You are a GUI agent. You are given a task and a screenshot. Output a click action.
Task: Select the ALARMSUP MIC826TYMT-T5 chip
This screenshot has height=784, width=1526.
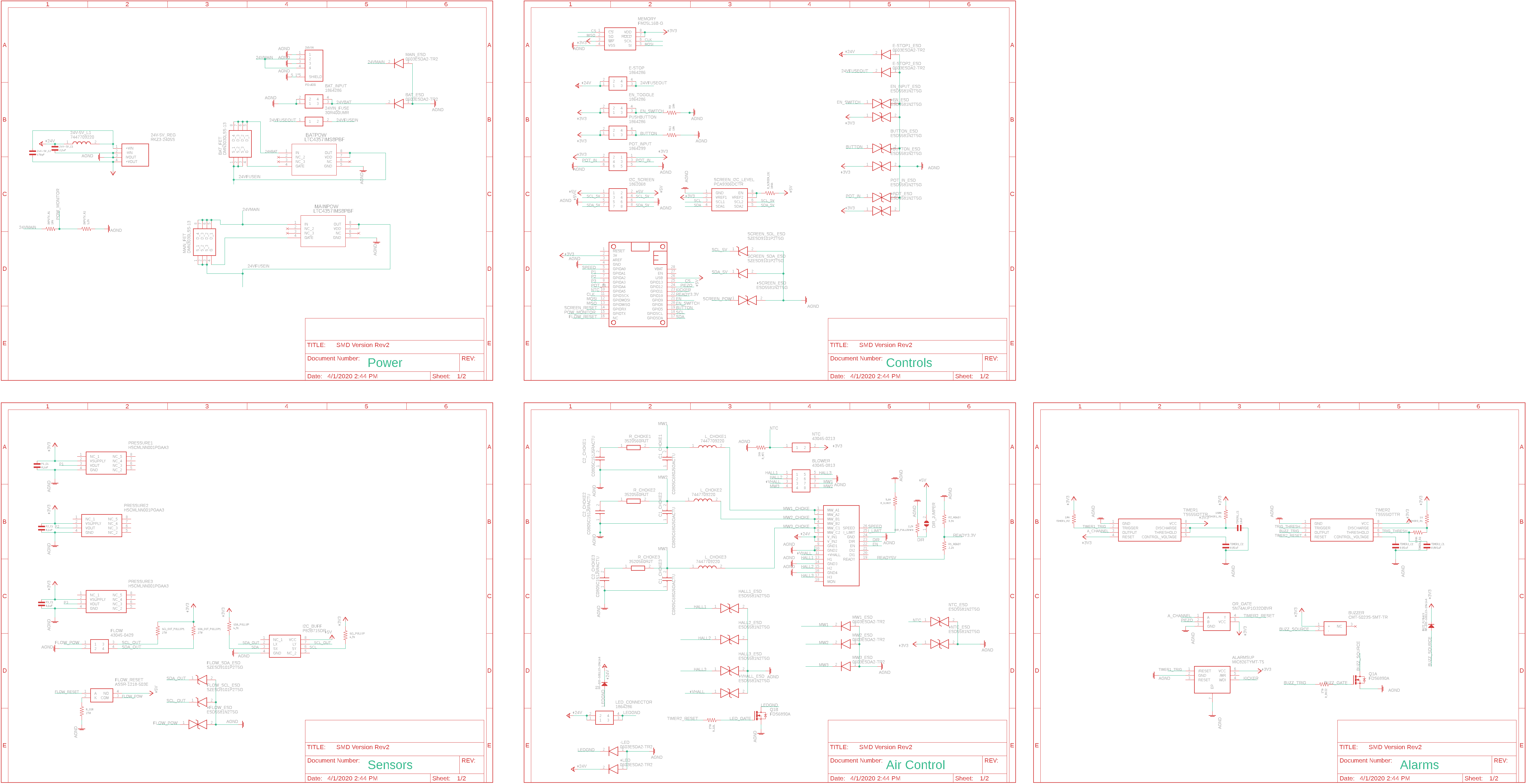(x=1212, y=679)
